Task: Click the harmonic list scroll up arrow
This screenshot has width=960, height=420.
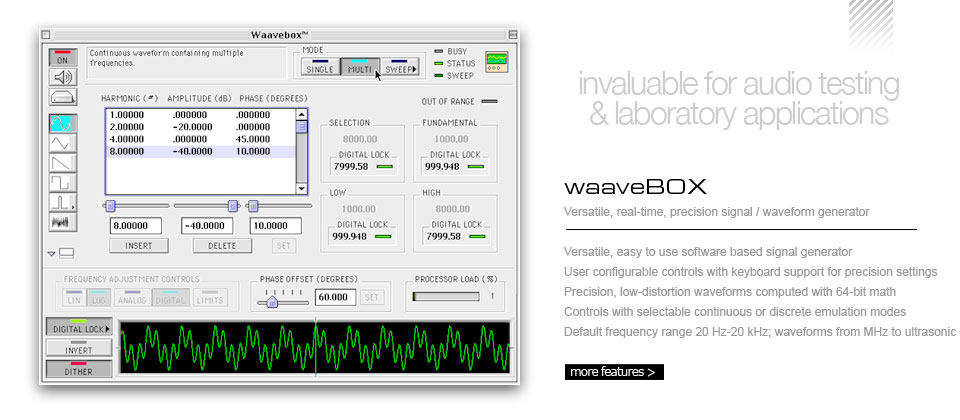Action: pyautogui.click(x=302, y=114)
